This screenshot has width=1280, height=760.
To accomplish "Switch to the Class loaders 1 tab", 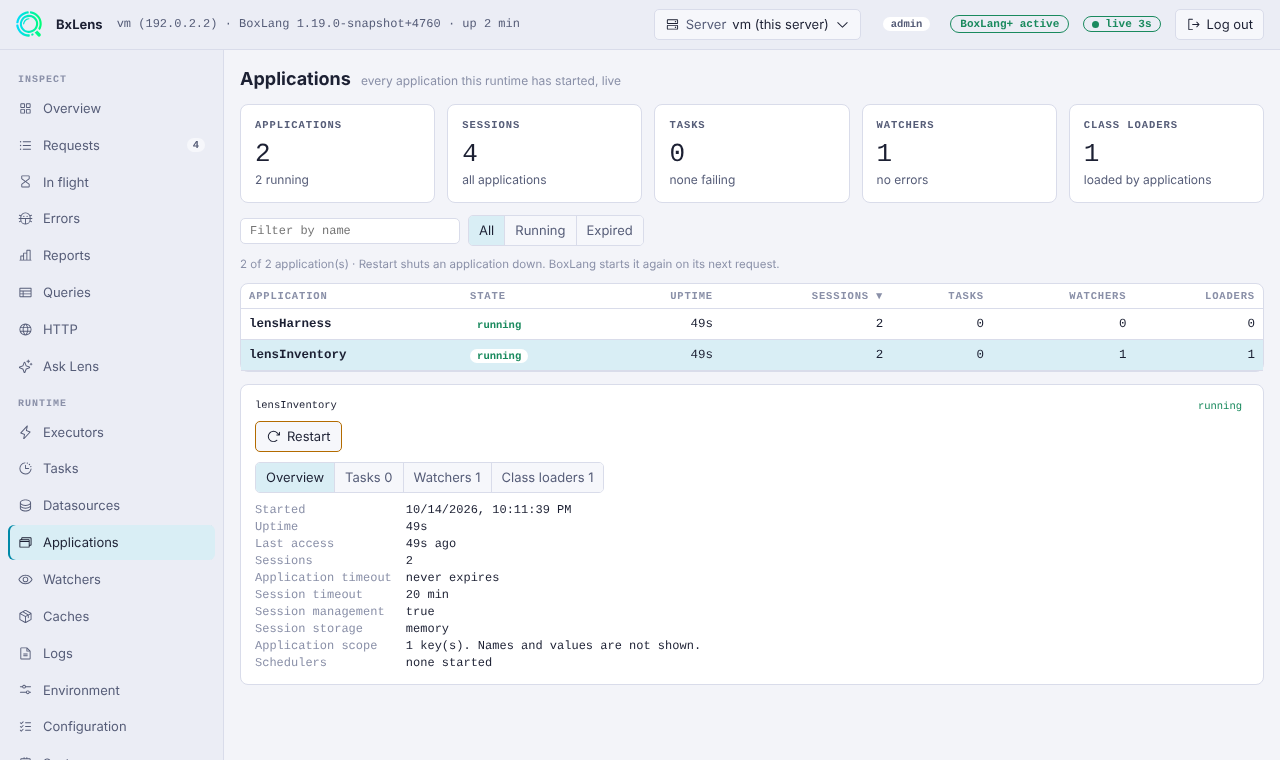I will [547, 477].
